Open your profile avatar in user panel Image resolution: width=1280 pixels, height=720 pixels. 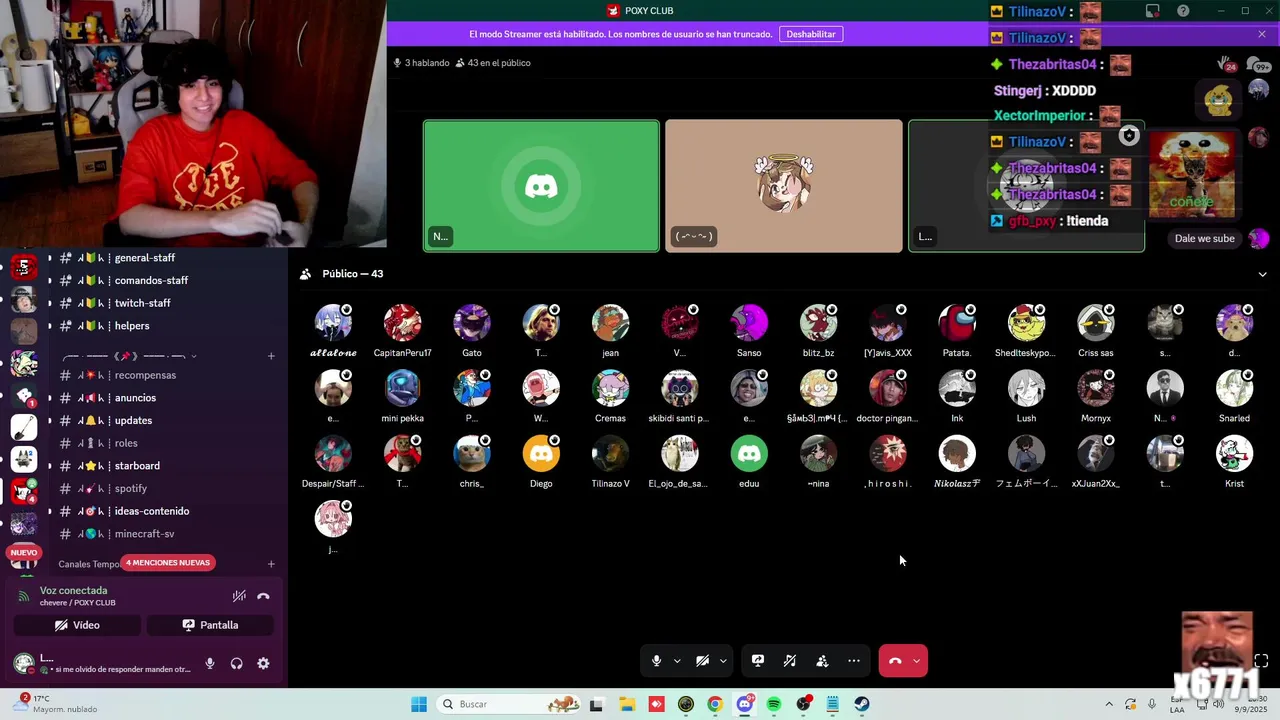pos(24,663)
